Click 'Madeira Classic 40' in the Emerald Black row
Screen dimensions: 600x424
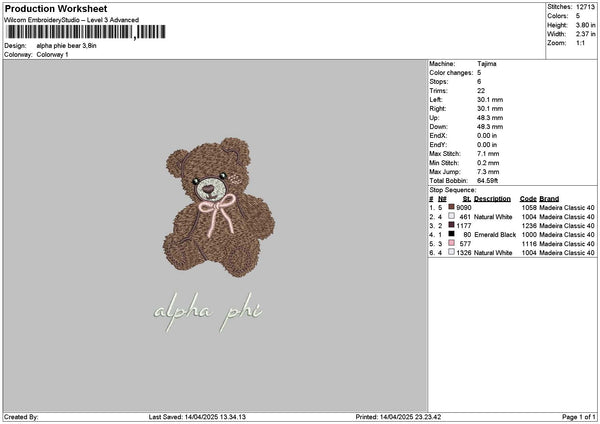(567, 235)
